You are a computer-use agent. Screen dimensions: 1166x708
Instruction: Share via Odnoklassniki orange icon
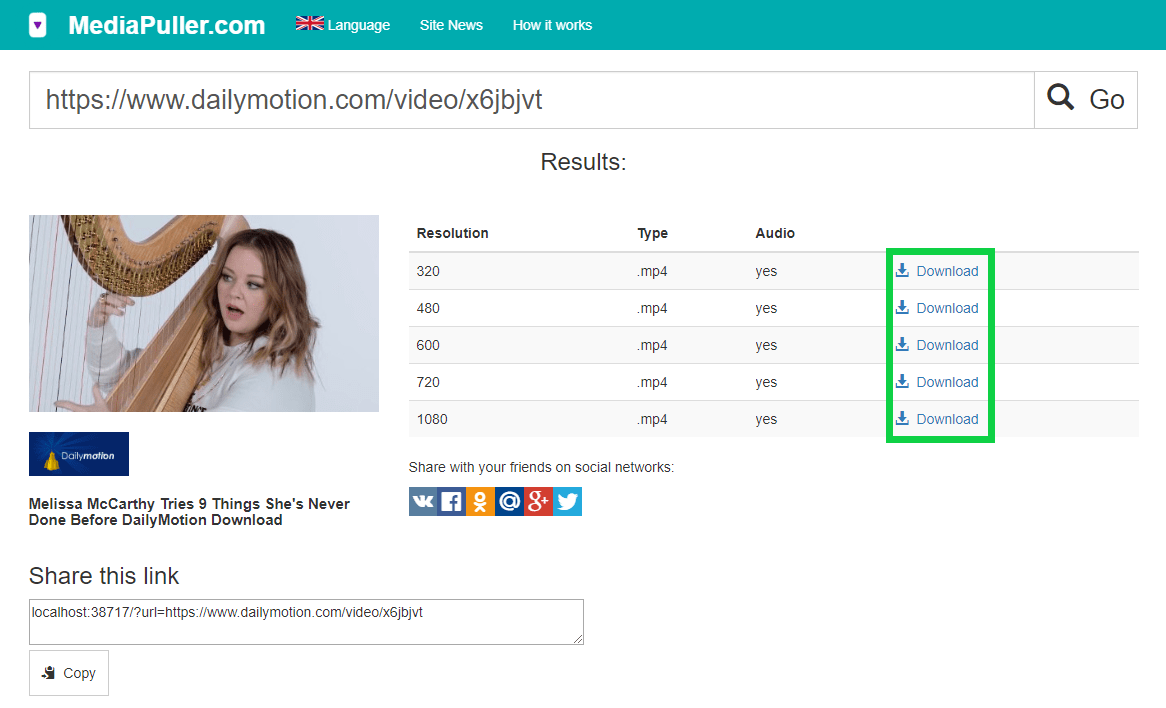[481, 502]
